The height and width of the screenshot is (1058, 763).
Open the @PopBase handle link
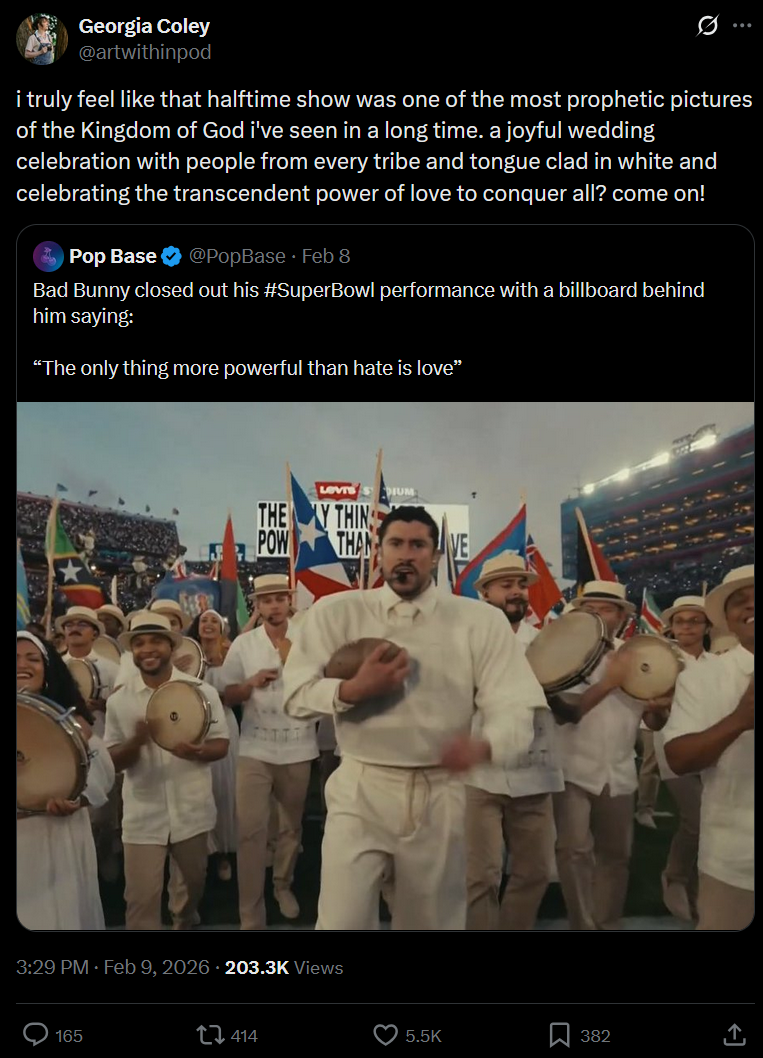pos(237,256)
